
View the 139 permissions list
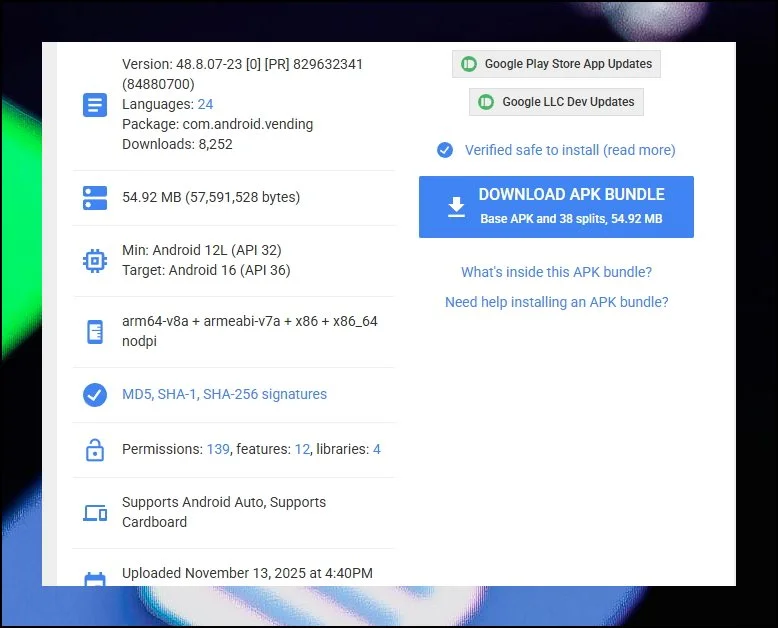[217, 450]
